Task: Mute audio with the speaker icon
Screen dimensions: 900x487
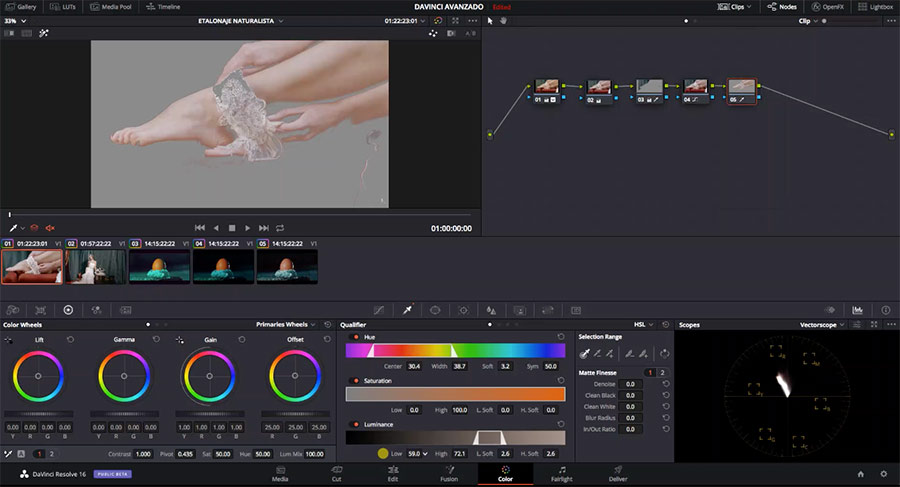Action: pos(50,228)
